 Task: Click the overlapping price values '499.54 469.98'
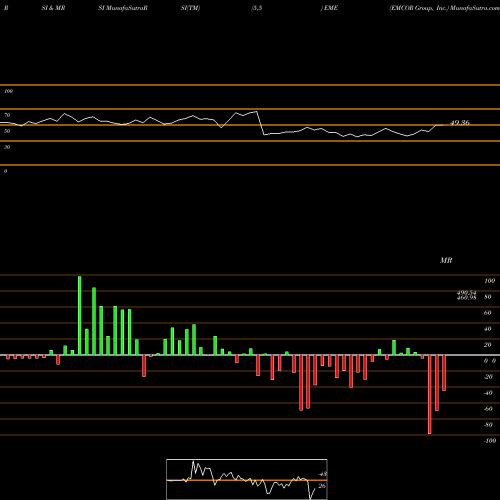click(x=466, y=295)
